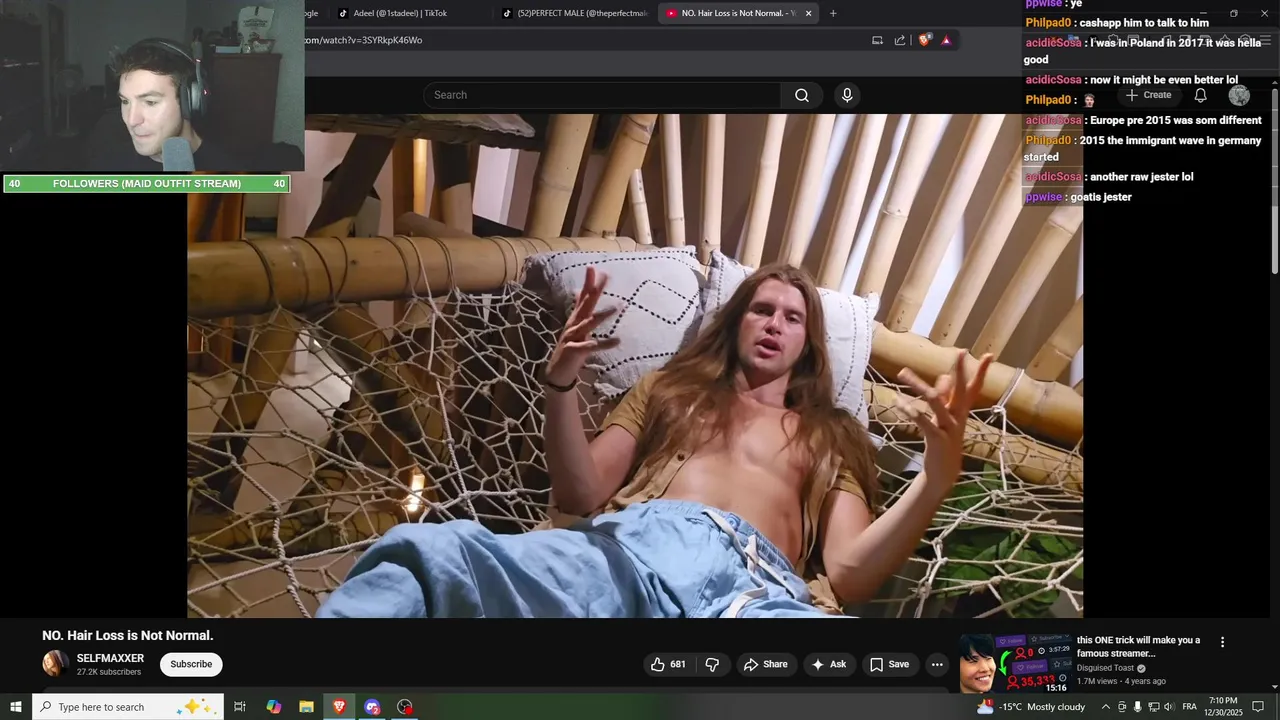This screenshot has height=720, width=1280.
Task: Click the Create button on YouTube
Action: [1148, 95]
